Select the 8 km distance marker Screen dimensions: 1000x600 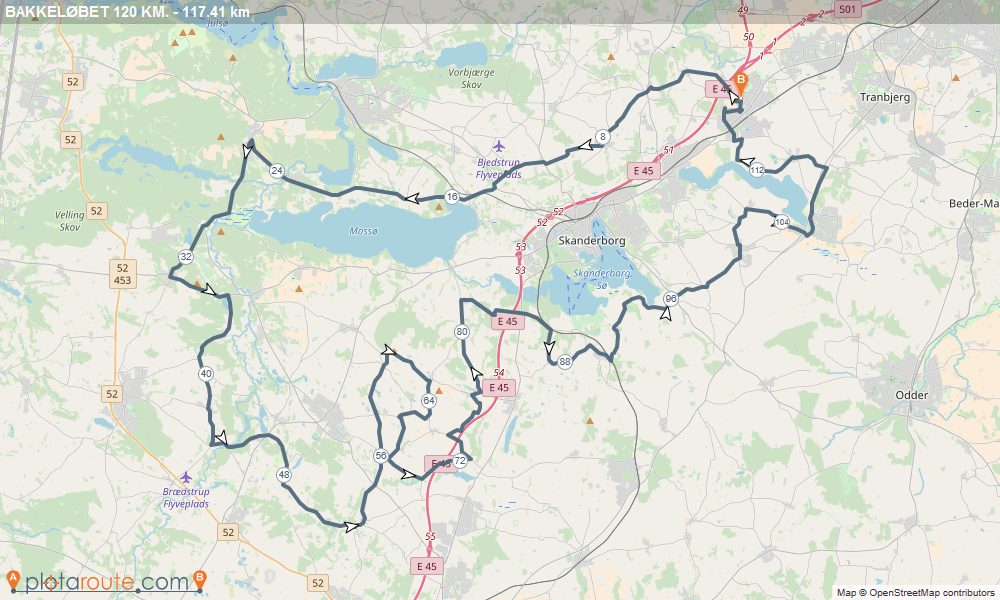click(x=602, y=136)
